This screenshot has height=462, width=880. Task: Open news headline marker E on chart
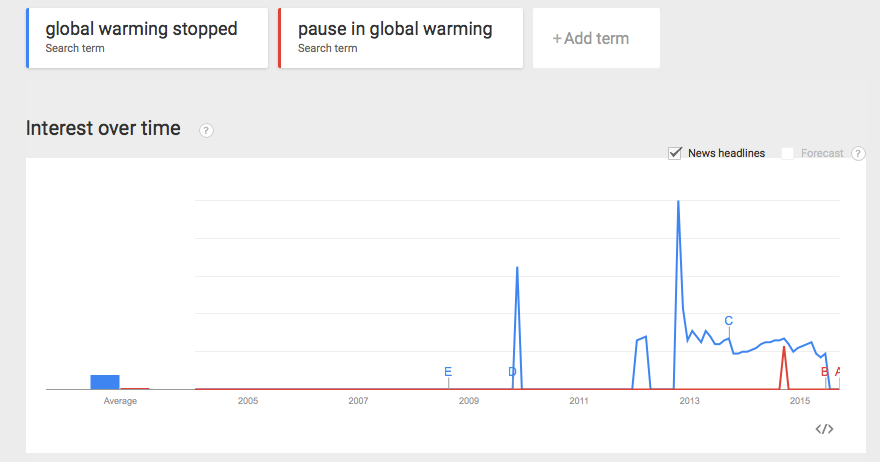pos(448,372)
